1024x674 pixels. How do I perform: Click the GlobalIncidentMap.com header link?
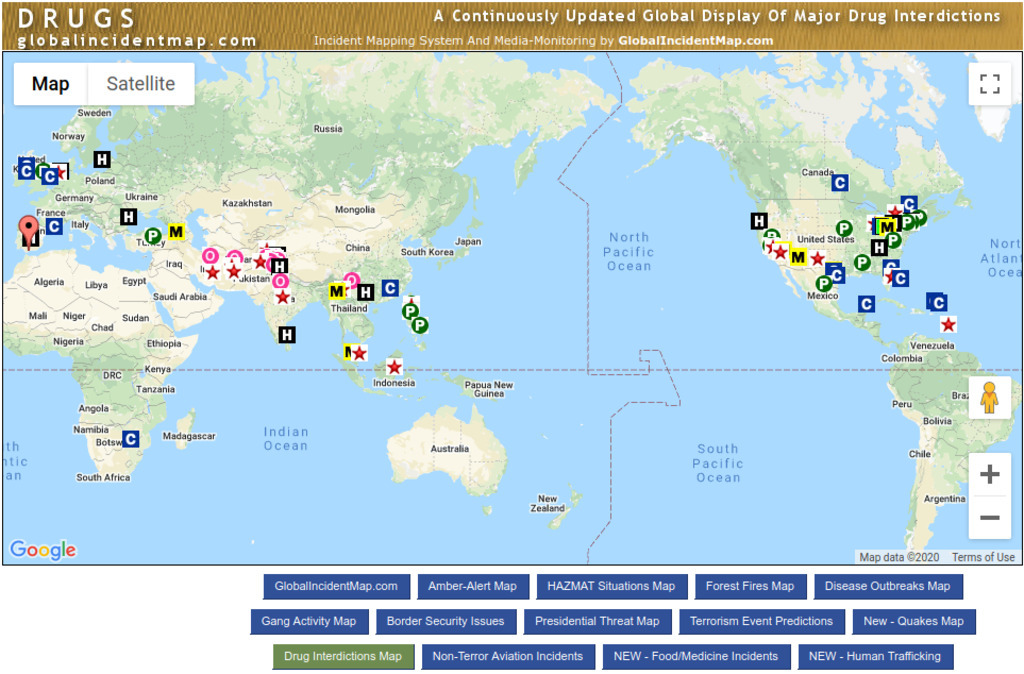695,41
